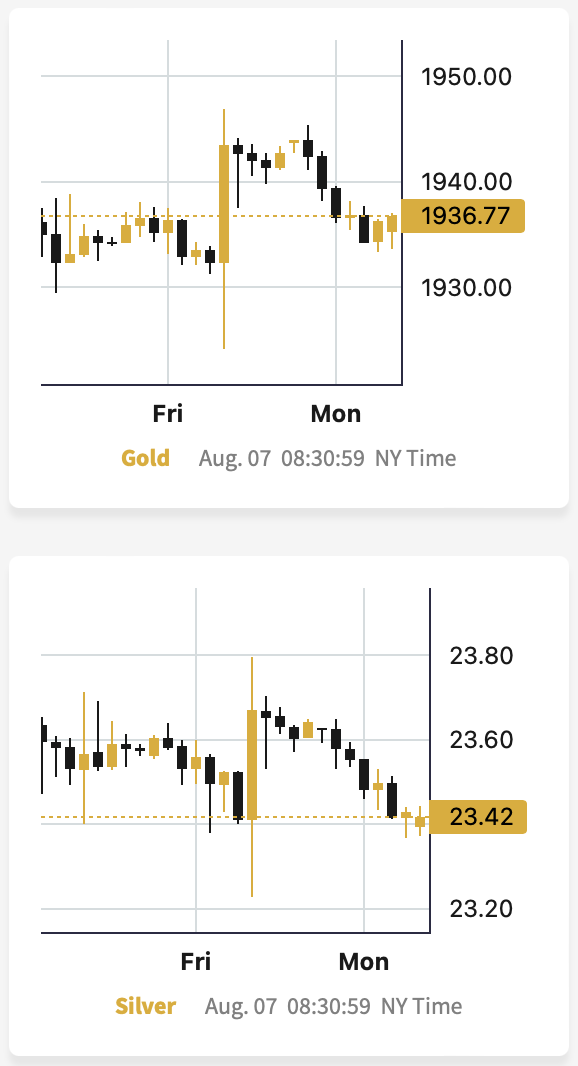Viewport: 578px width, 1066px height.
Task: Click the 23.80 axis label
Action: tap(481, 656)
